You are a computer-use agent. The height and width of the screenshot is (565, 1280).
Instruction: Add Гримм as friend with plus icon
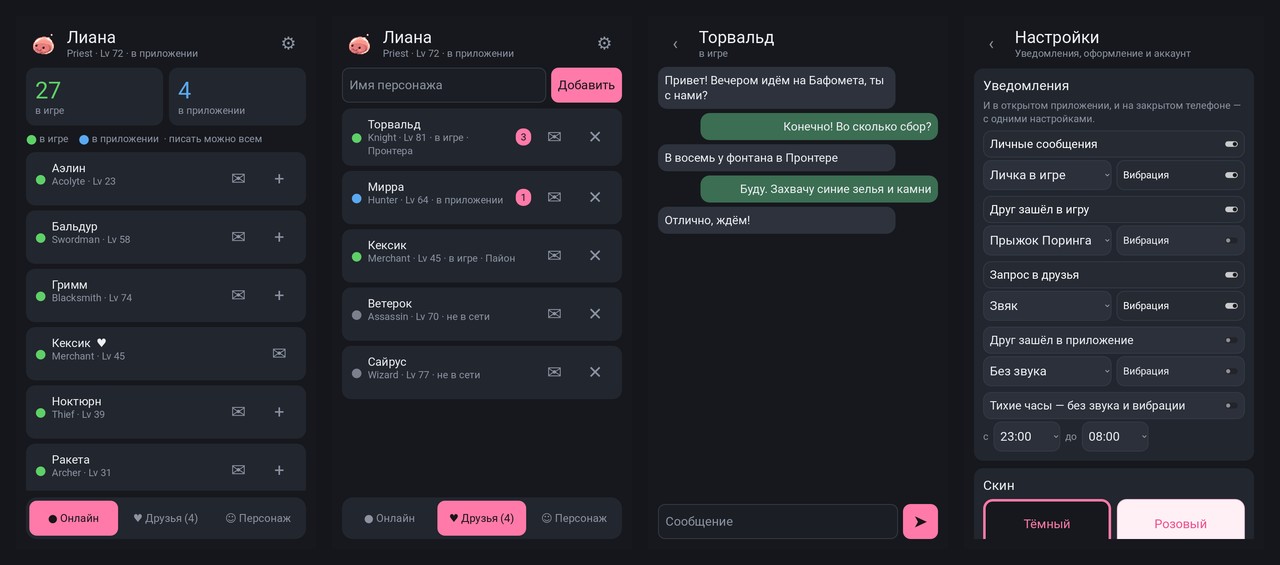click(x=279, y=295)
